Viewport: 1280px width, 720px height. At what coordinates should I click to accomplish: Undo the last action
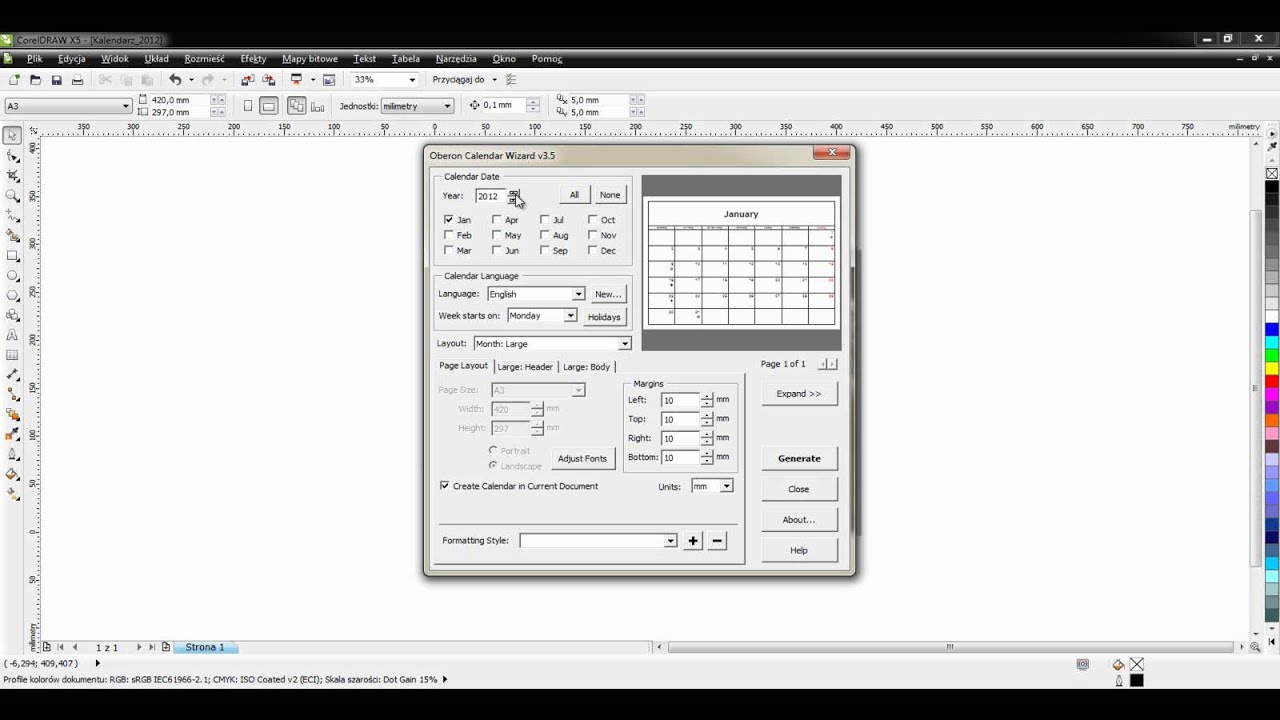point(175,80)
